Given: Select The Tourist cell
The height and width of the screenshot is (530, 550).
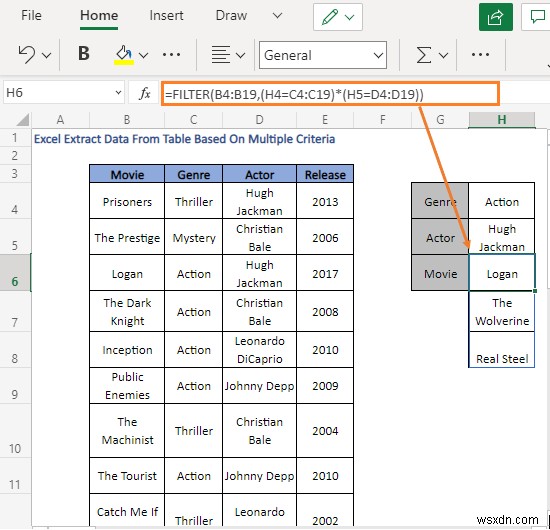Looking at the screenshot, I should [127, 475].
